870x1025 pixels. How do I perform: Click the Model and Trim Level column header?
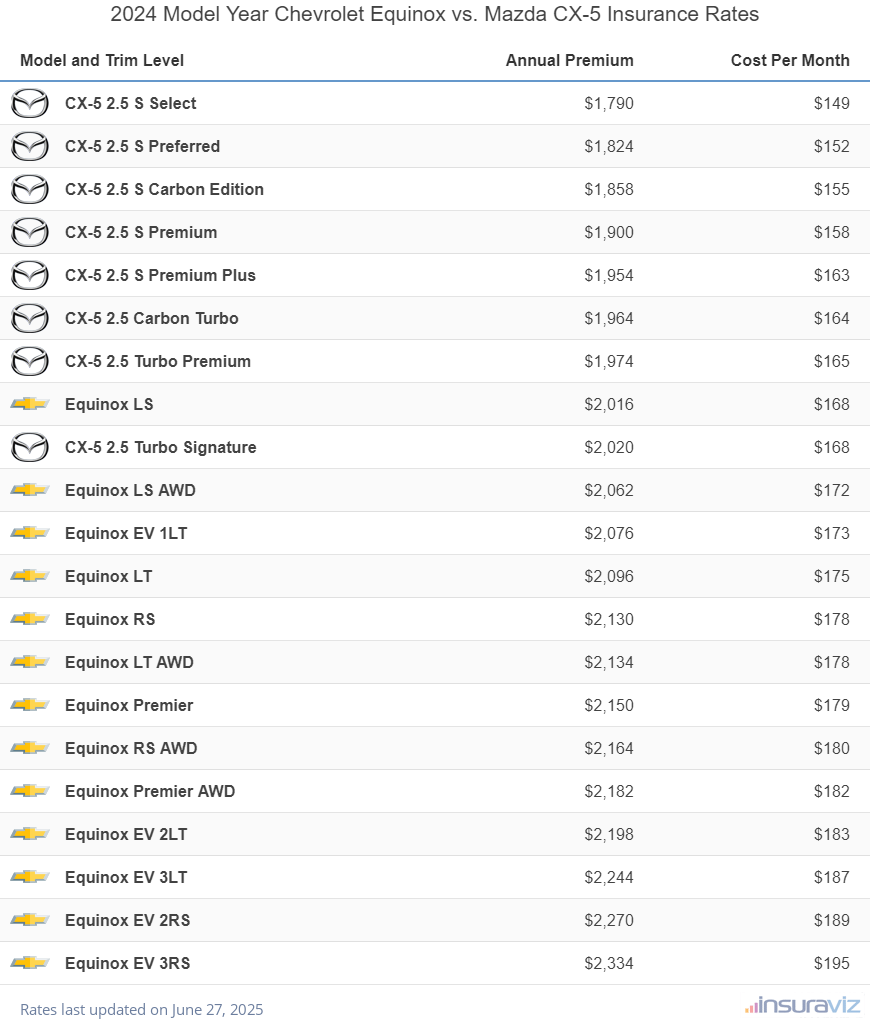(102, 60)
